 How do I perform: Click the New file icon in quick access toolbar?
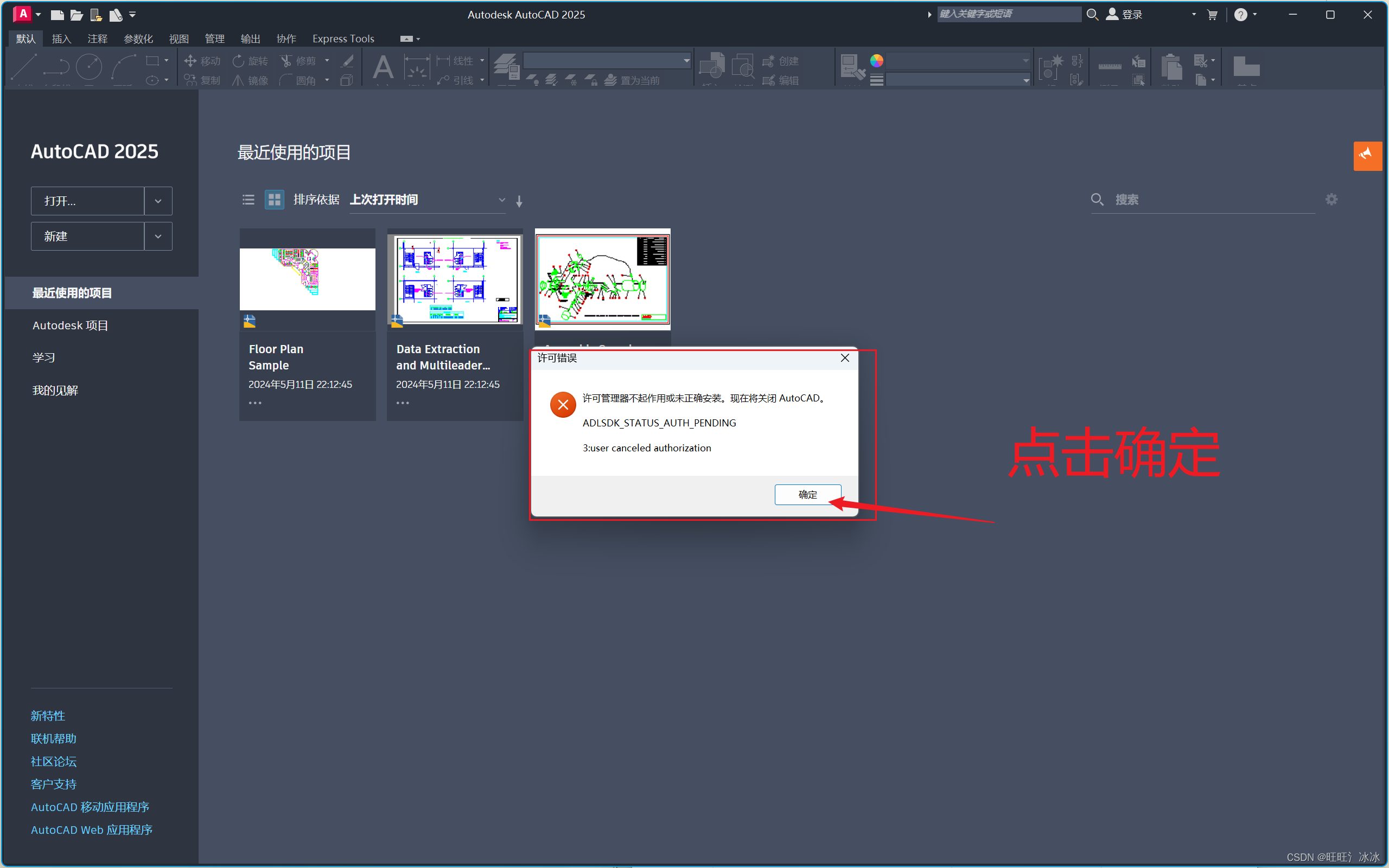(x=57, y=15)
